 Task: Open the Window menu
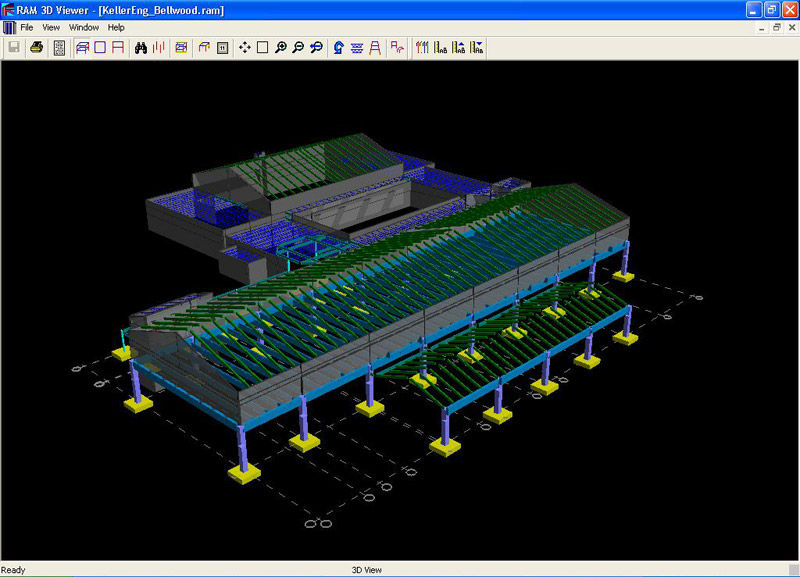tap(83, 27)
